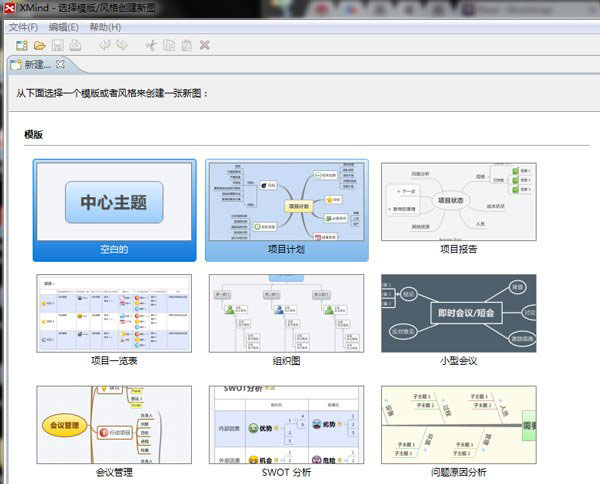Open the 编辑(E) menu

point(64,27)
